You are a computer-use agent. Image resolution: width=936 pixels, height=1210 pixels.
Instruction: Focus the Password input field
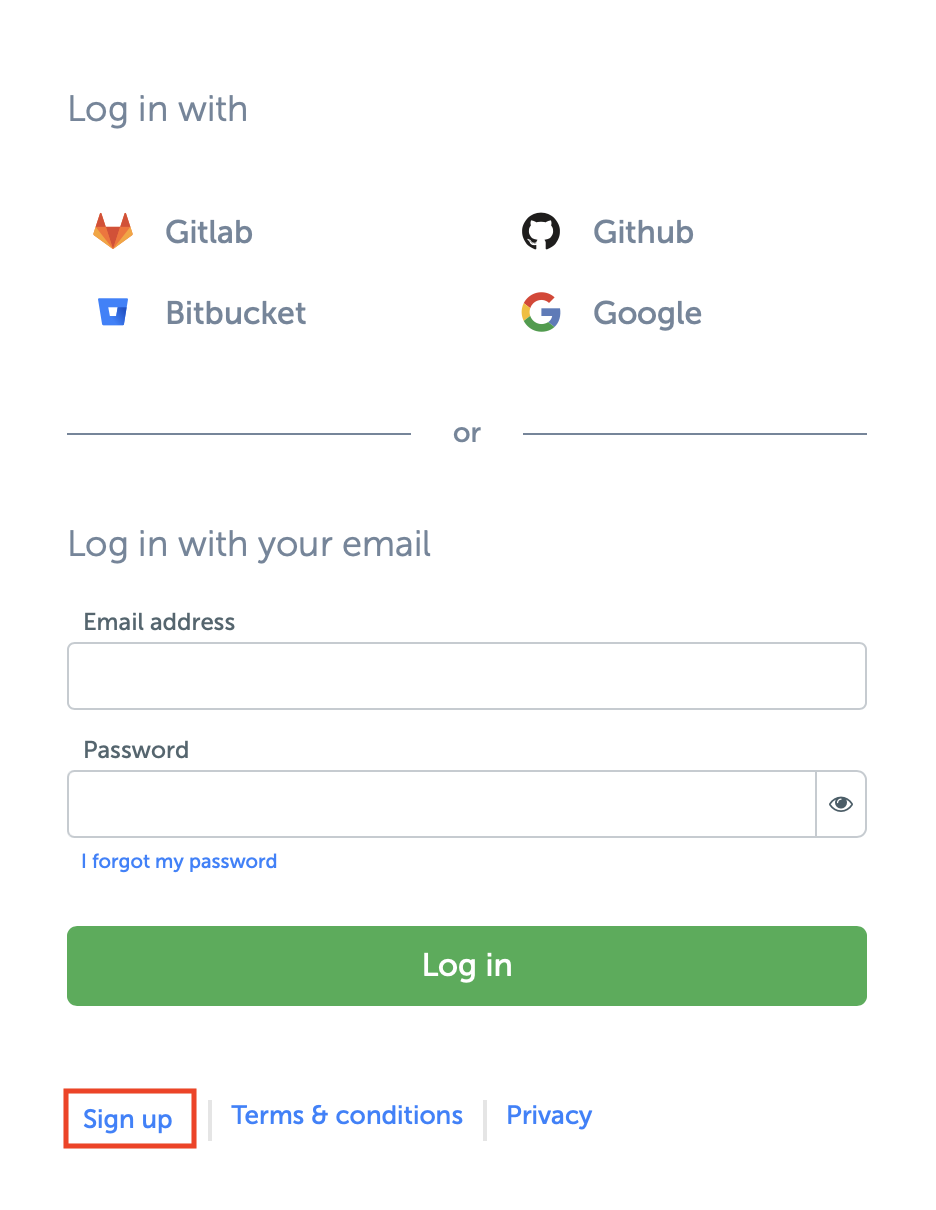pyautogui.click(x=441, y=804)
